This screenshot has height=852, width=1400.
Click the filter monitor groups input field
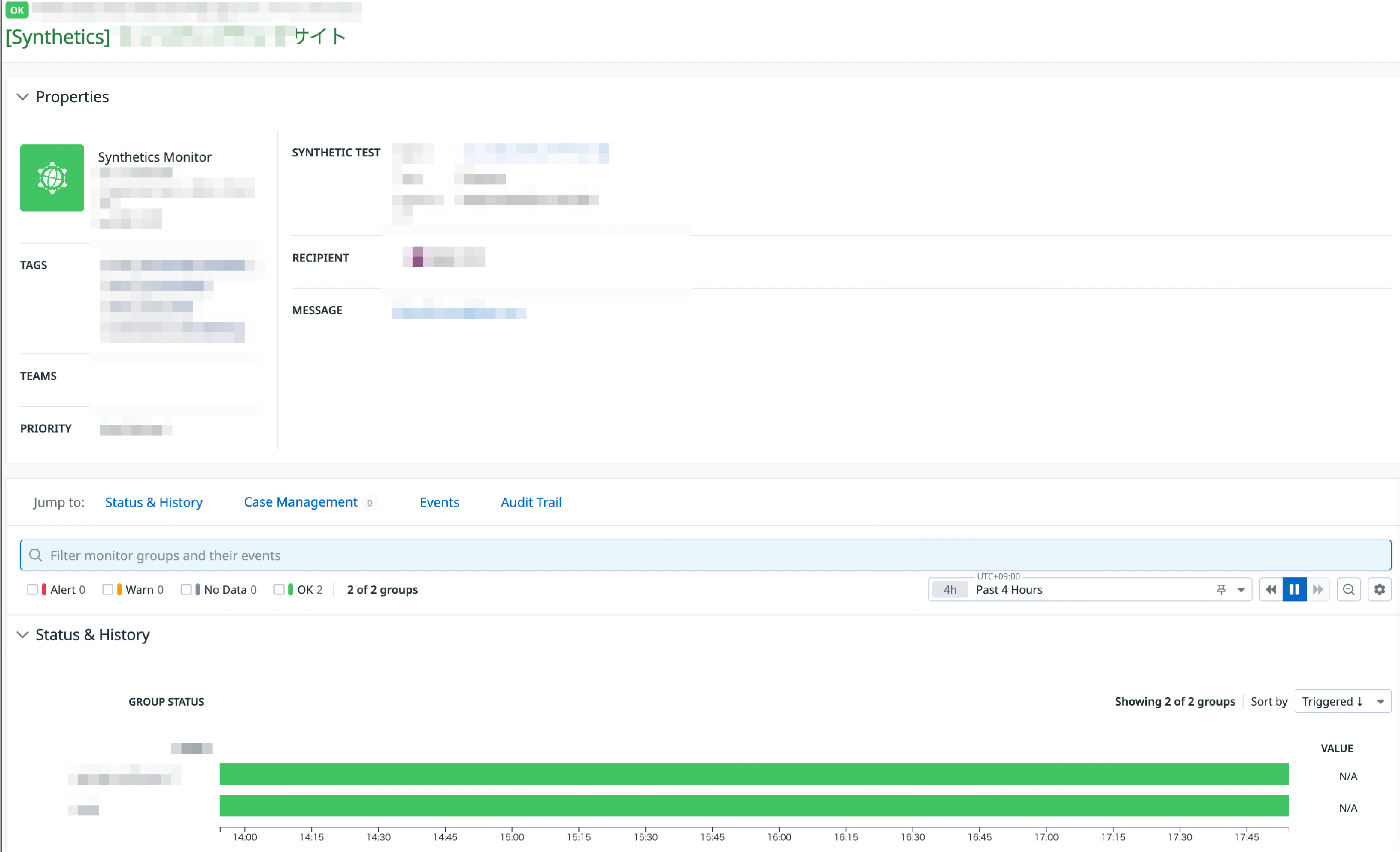point(706,555)
